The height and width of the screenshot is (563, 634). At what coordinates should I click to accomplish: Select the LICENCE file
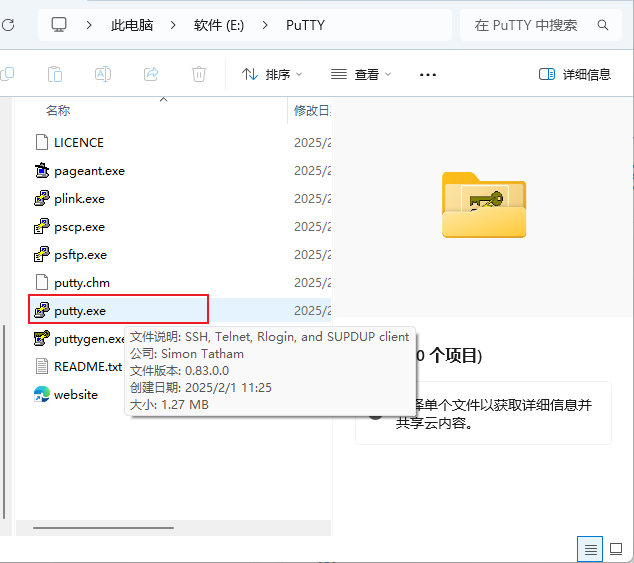pos(78,142)
